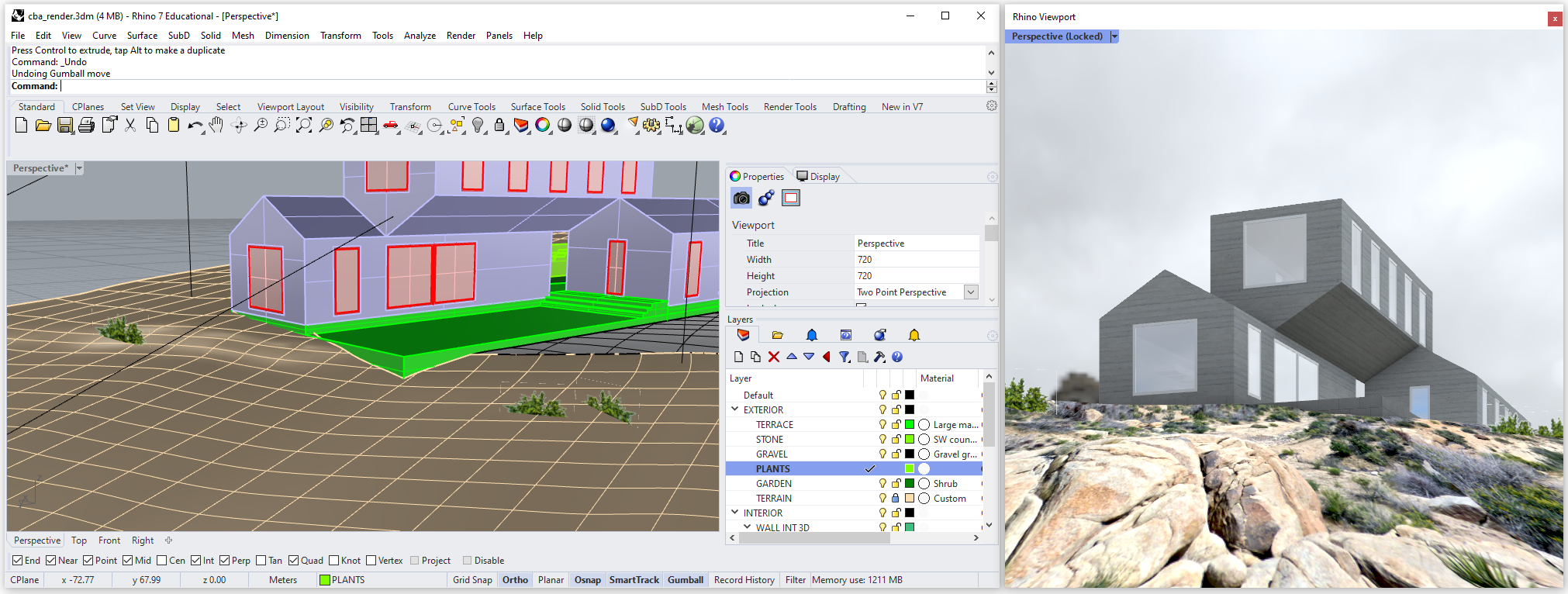Open the Perspective viewport title dropdown arrow
This screenshot has height=594, width=1568.
79,168
